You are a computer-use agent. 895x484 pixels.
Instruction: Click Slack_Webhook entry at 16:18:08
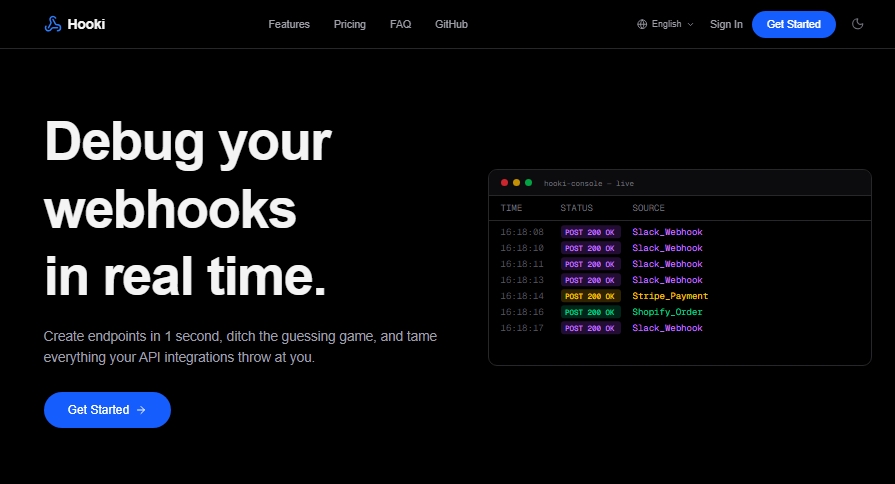click(x=667, y=232)
